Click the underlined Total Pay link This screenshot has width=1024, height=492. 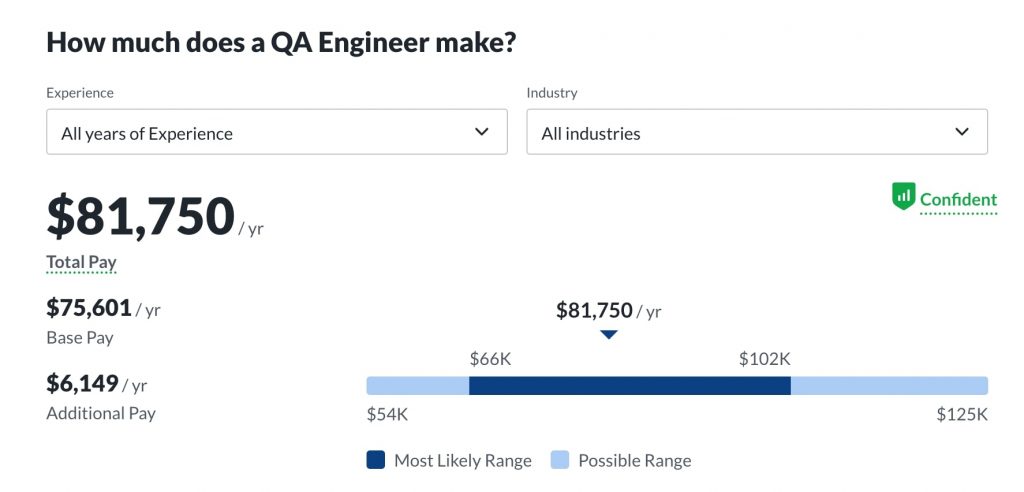point(81,263)
